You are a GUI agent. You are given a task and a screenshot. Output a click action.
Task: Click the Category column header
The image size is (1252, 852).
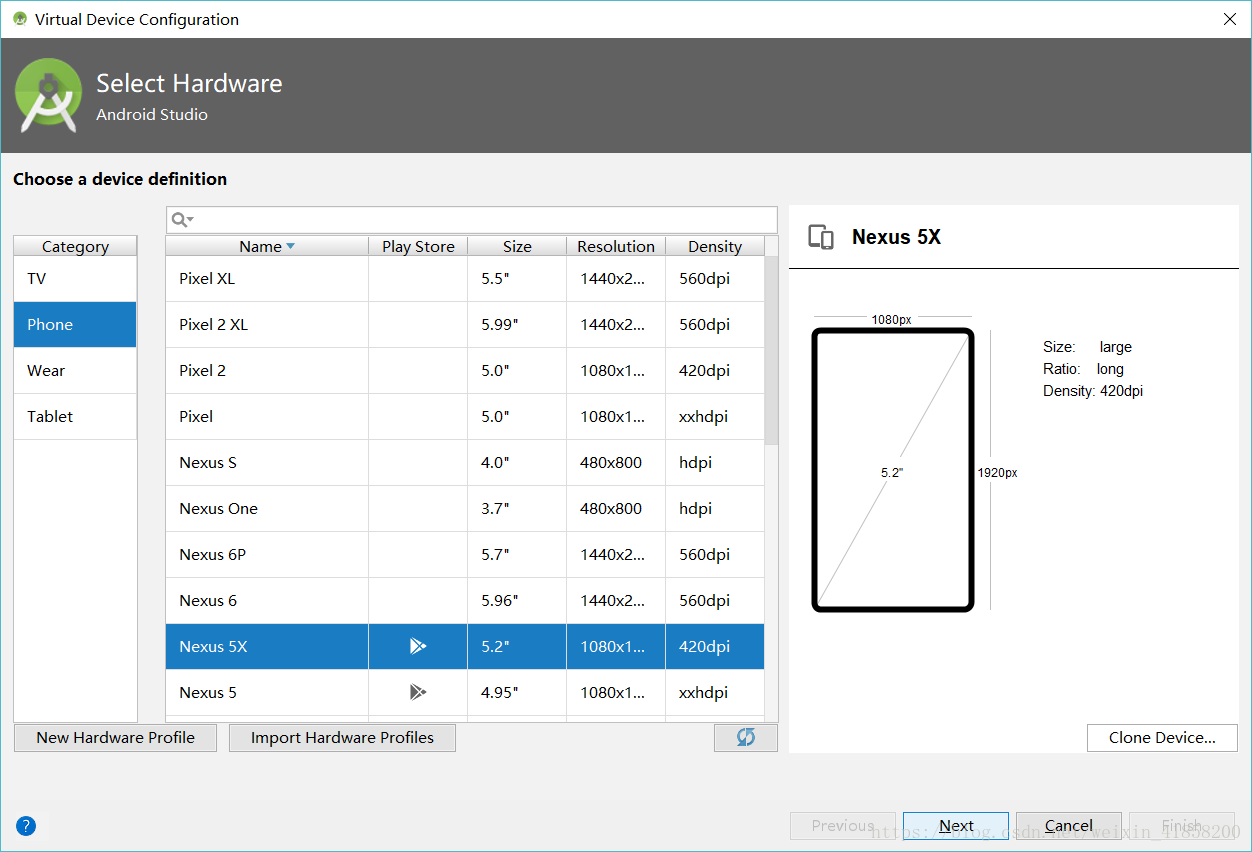tap(75, 246)
